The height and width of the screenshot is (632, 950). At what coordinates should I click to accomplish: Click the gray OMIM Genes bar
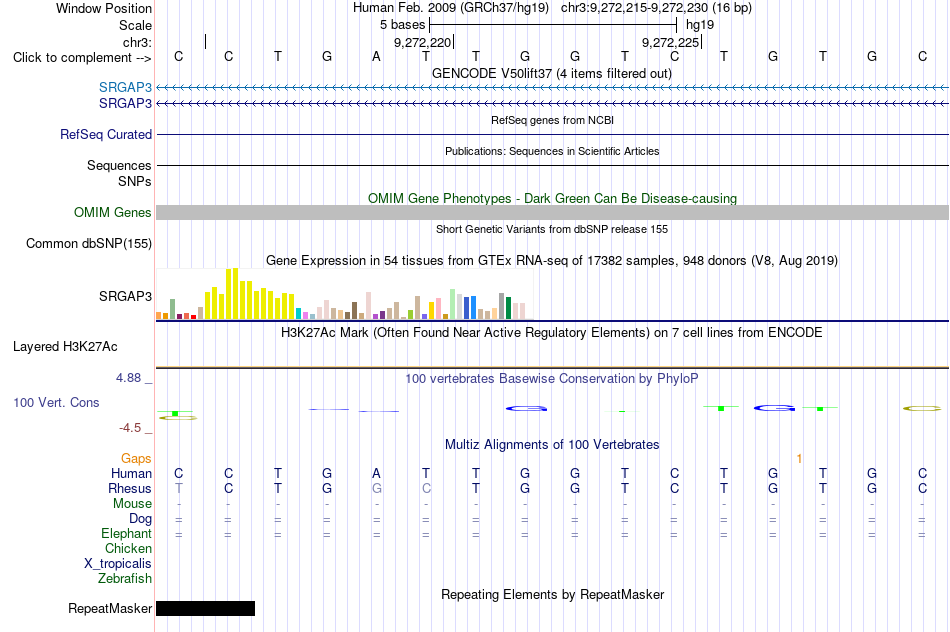coord(553,213)
